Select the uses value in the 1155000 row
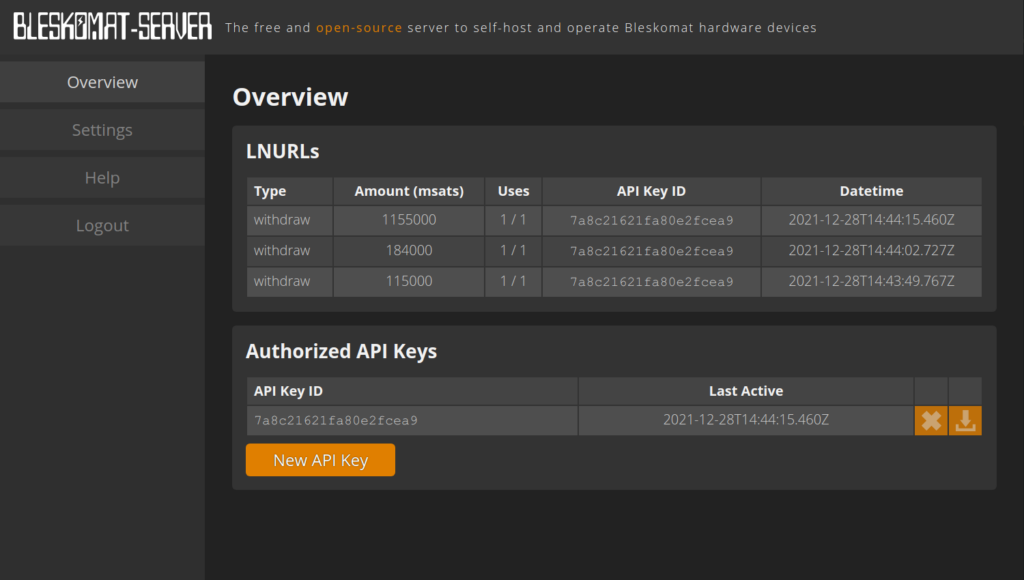This screenshot has width=1024, height=580. tap(513, 220)
